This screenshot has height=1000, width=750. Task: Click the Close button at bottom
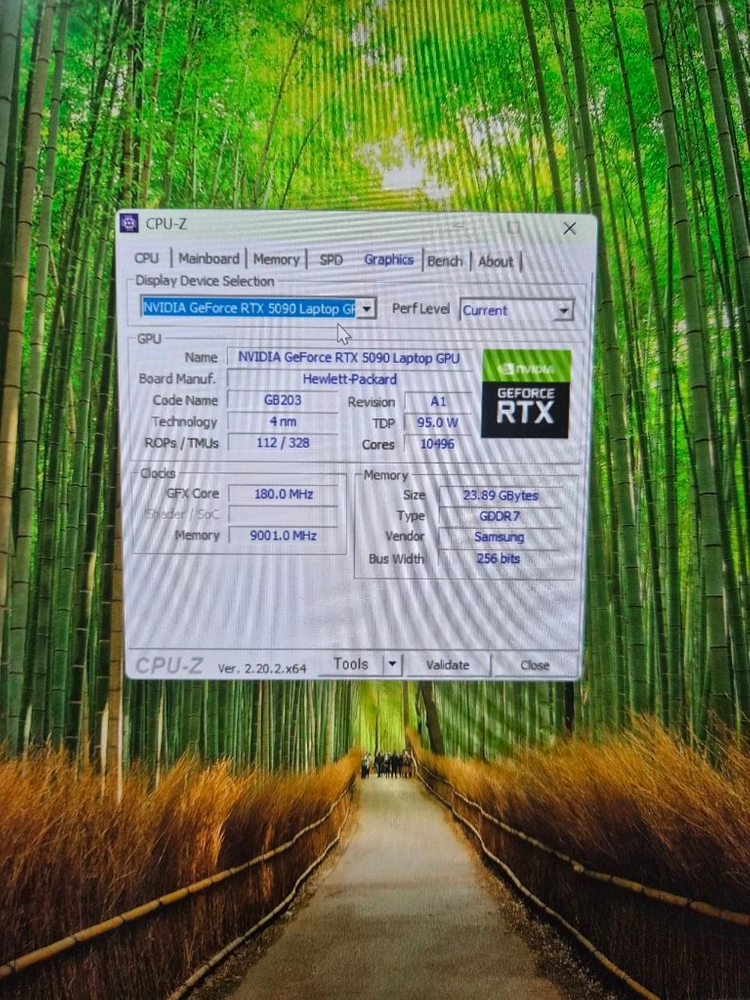click(534, 665)
